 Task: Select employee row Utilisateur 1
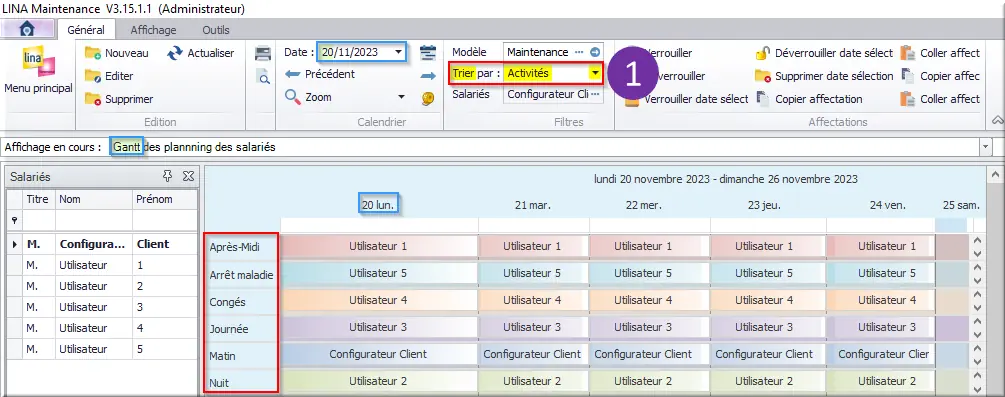point(101,265)
